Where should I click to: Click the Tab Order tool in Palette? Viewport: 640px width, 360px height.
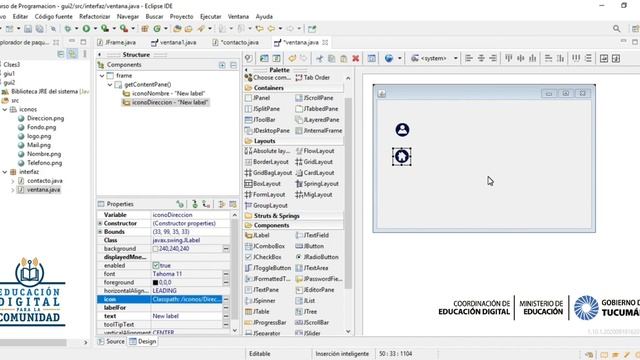click(313, 78)
